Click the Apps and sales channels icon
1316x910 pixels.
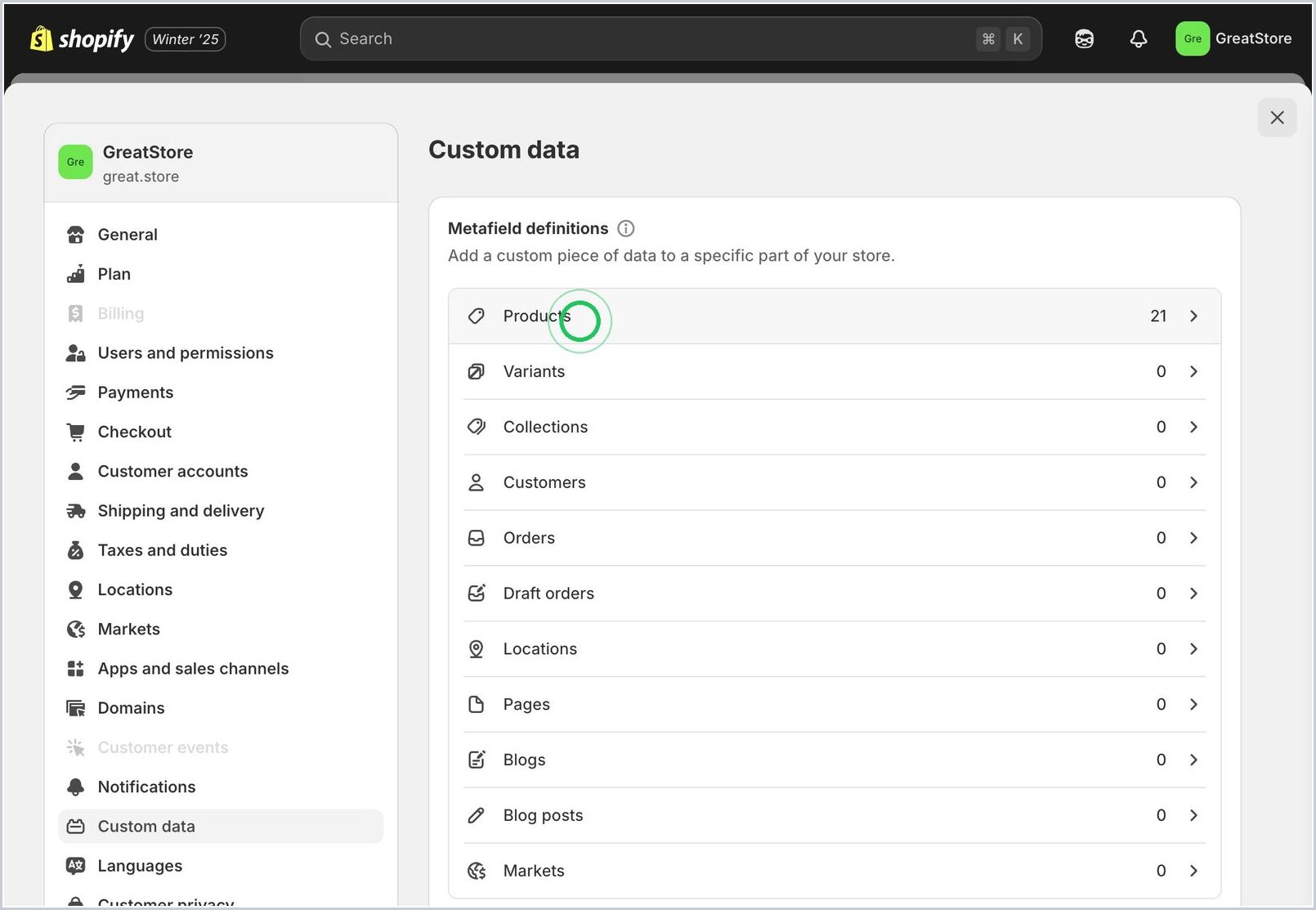(x=75, y=669)
